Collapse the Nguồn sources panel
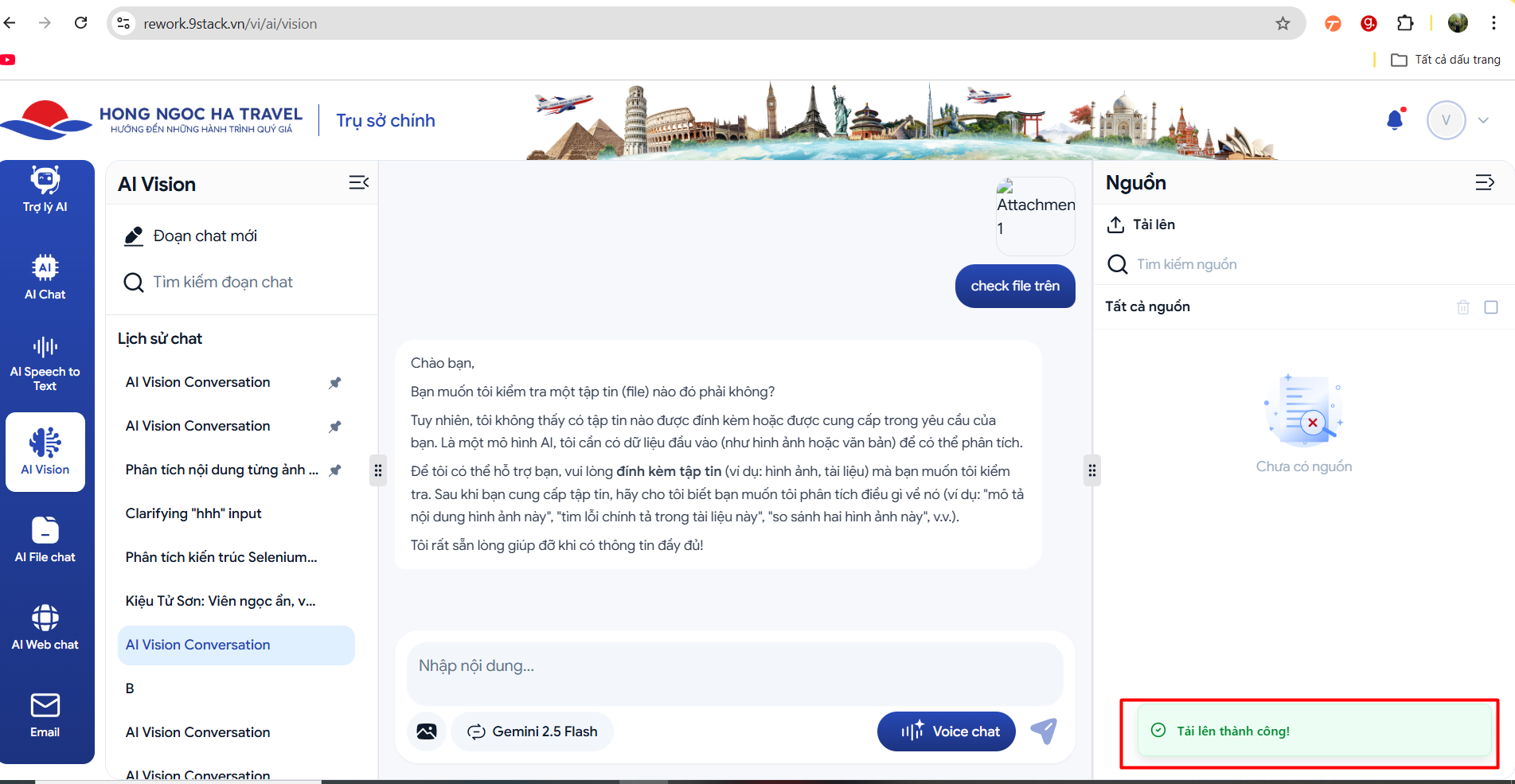Image resolution: width=1515 pixels, height=784 pixels. (1485, 183)
